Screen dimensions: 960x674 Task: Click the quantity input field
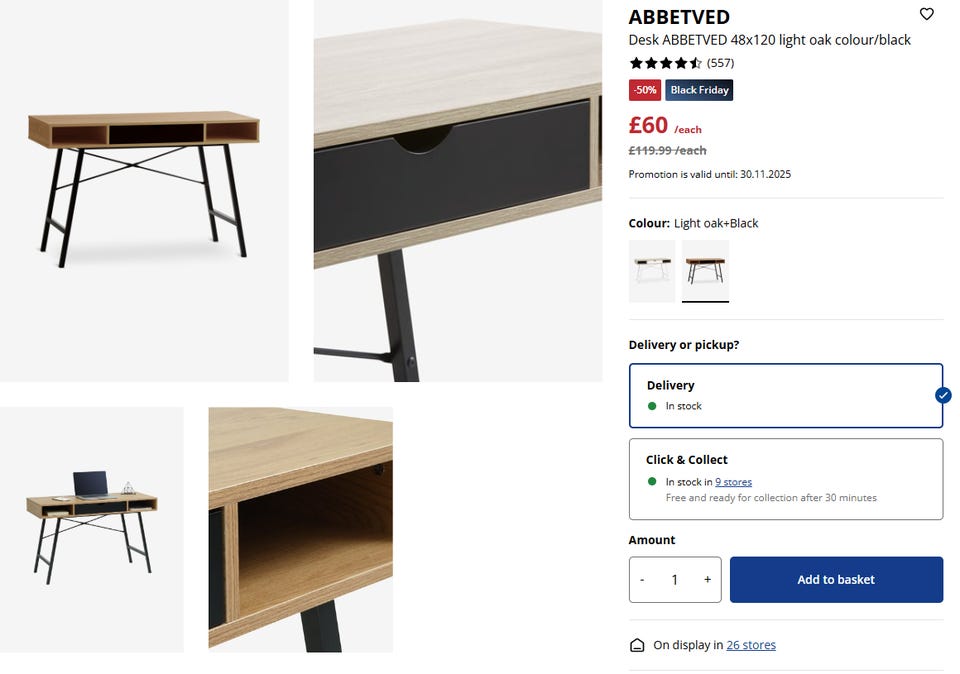pyautogui.click(x=675, y=579)
